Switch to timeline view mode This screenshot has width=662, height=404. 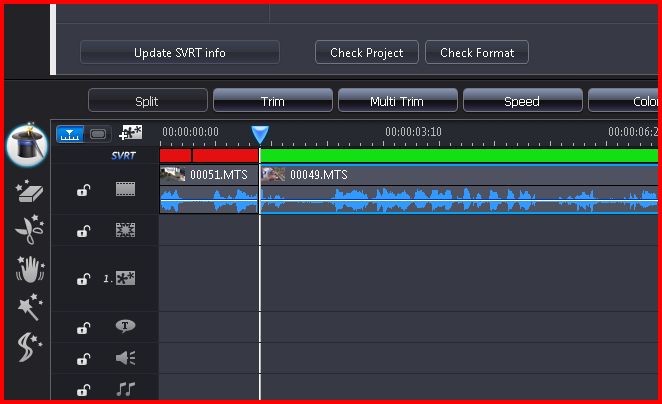70,133
